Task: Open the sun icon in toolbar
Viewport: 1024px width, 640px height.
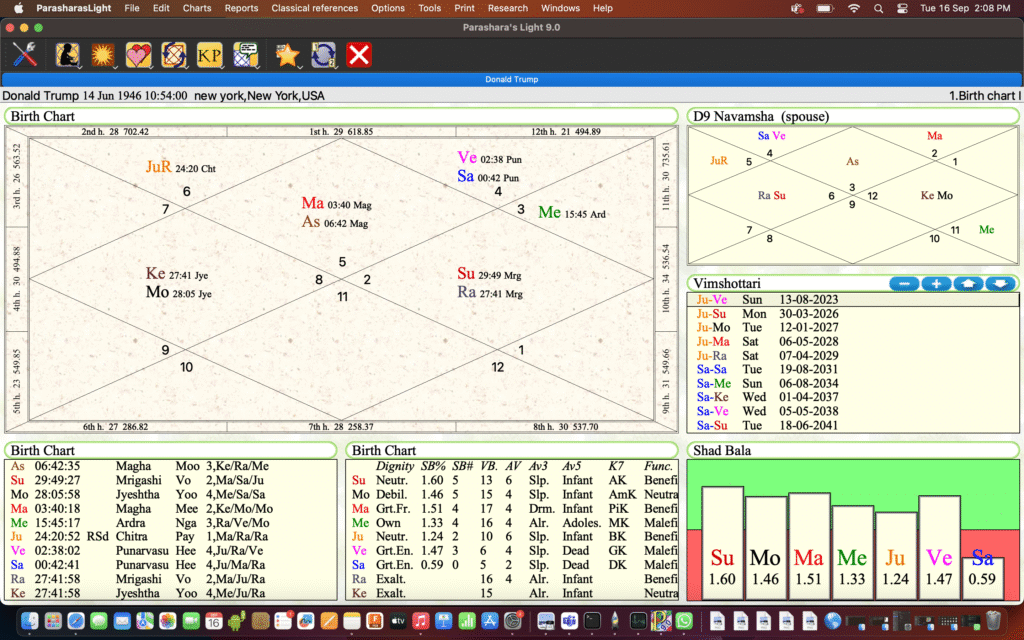Action: coord(103,55)
